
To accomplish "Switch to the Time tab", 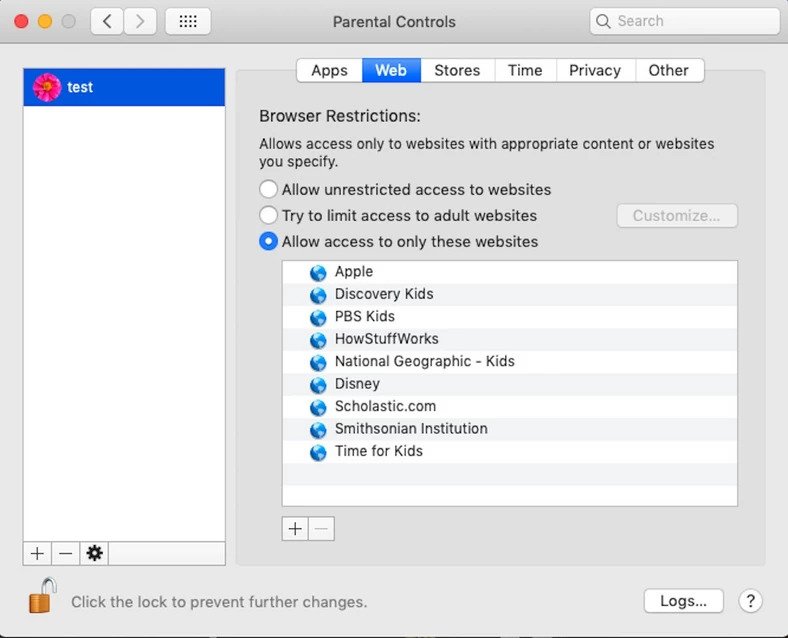I will point(525,70).
